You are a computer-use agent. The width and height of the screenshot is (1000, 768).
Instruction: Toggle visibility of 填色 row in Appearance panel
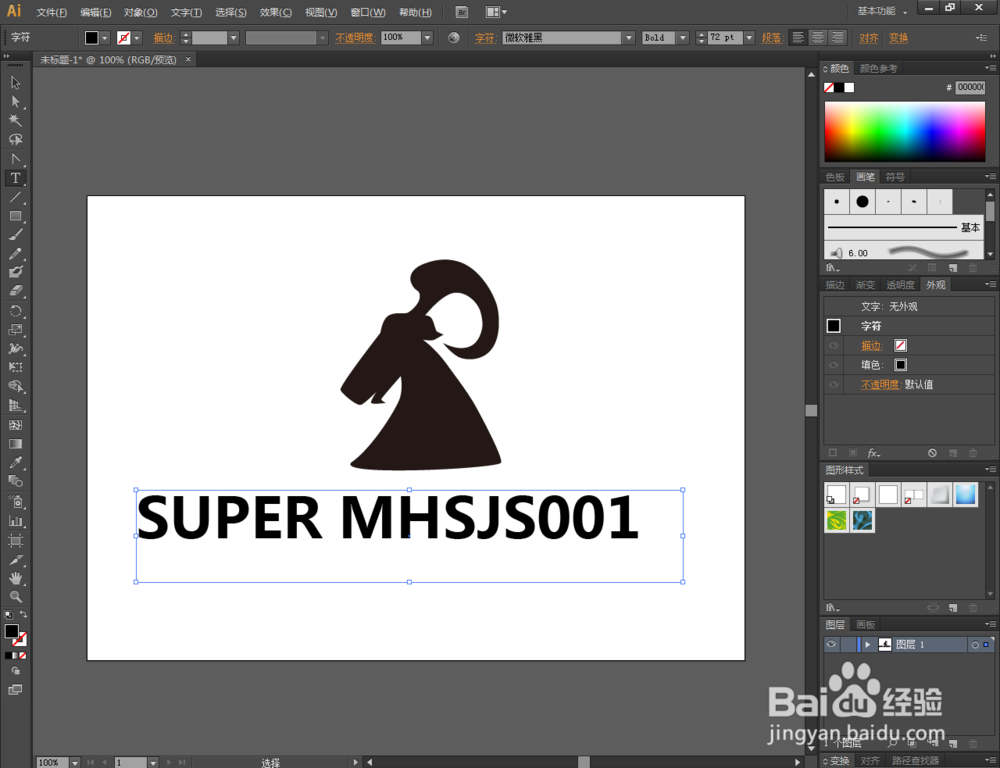pos(834,365)
